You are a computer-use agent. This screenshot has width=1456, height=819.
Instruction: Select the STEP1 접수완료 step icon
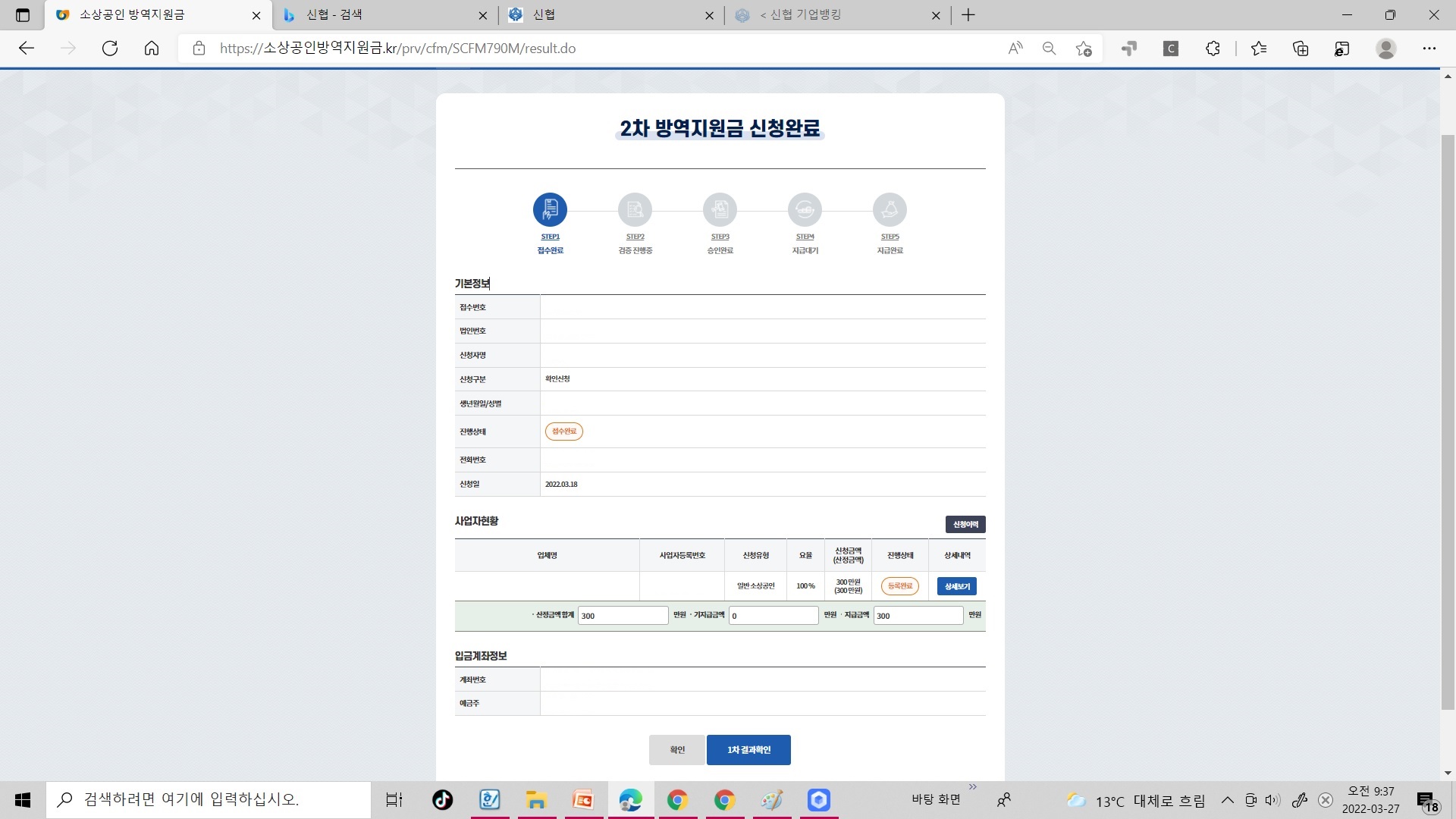pos(550,209)
